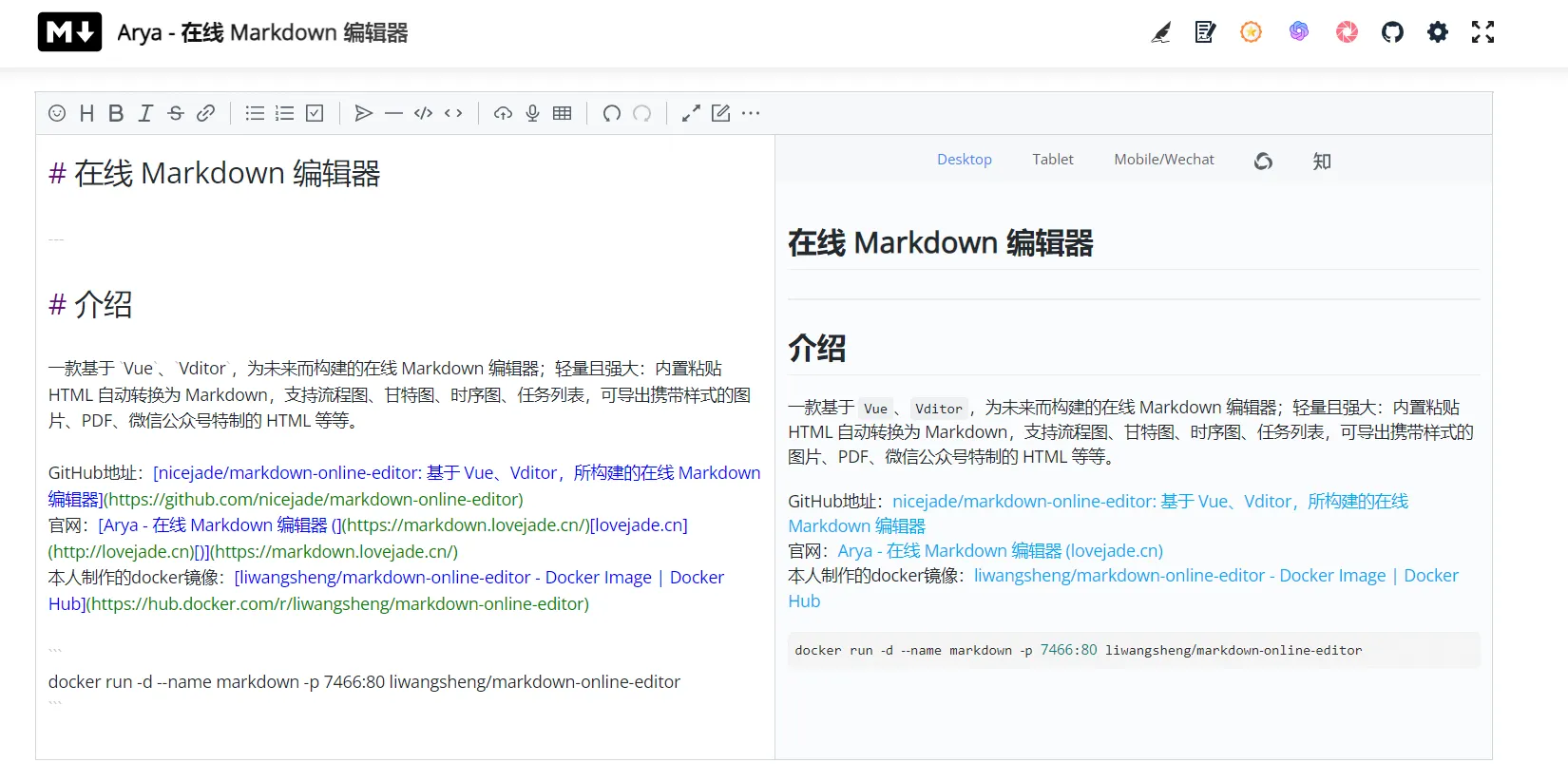Insert a horizontal line divider

pos(393,113)
